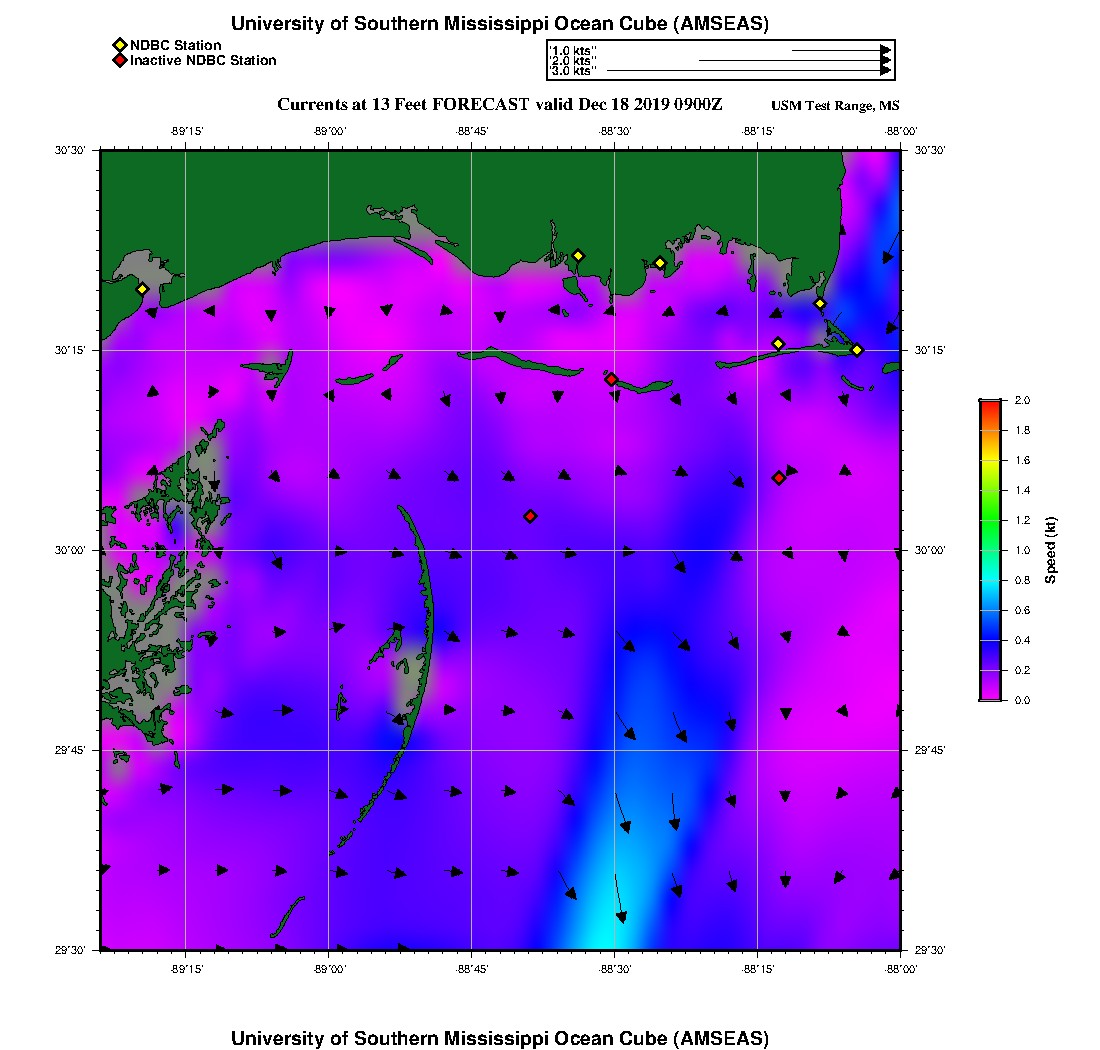Click the red Inactive NDBC Station legend diamond
The width and height of the screenshot is (1100, 1050).
pos(119,60)
